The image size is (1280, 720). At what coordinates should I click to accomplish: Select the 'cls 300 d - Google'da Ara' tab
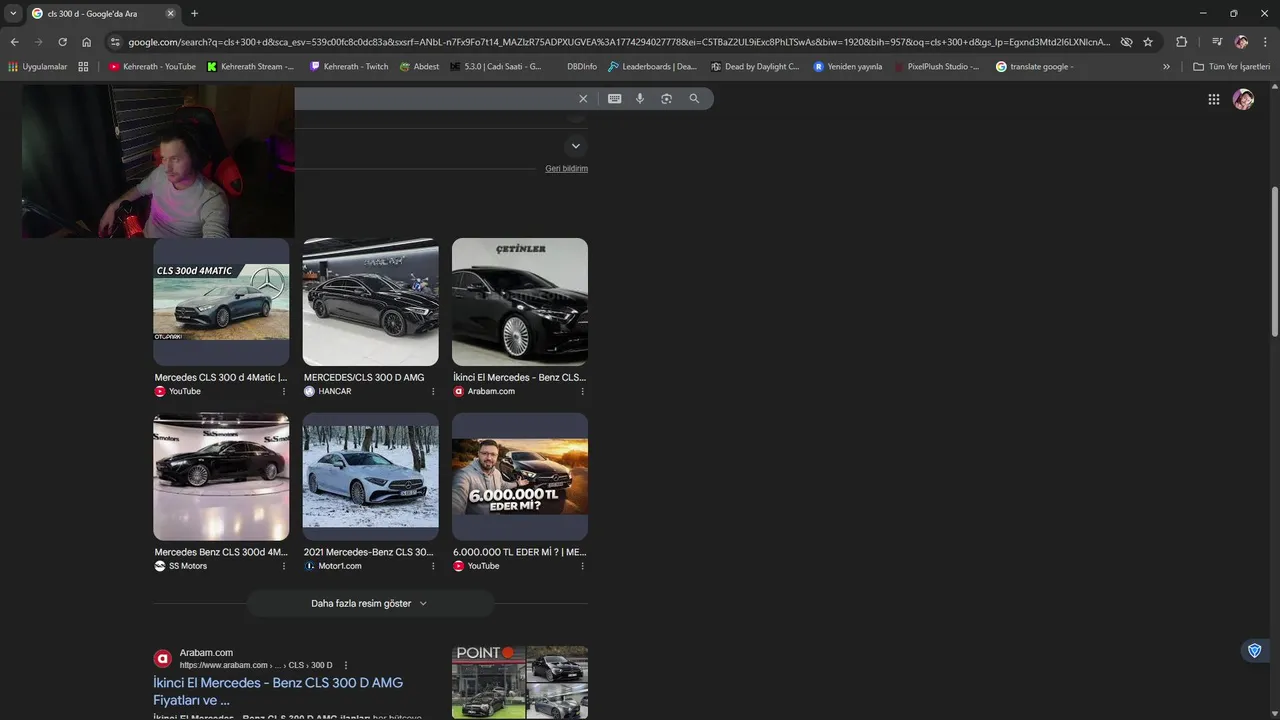(102, 13)
